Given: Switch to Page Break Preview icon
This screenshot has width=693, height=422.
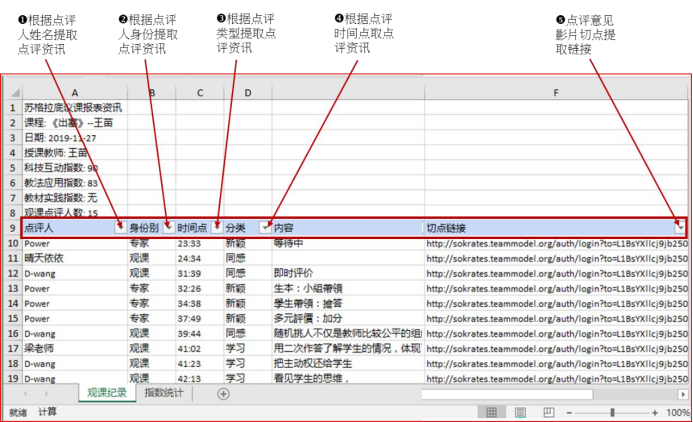Looking at the screenshot, I should [549, 412].
